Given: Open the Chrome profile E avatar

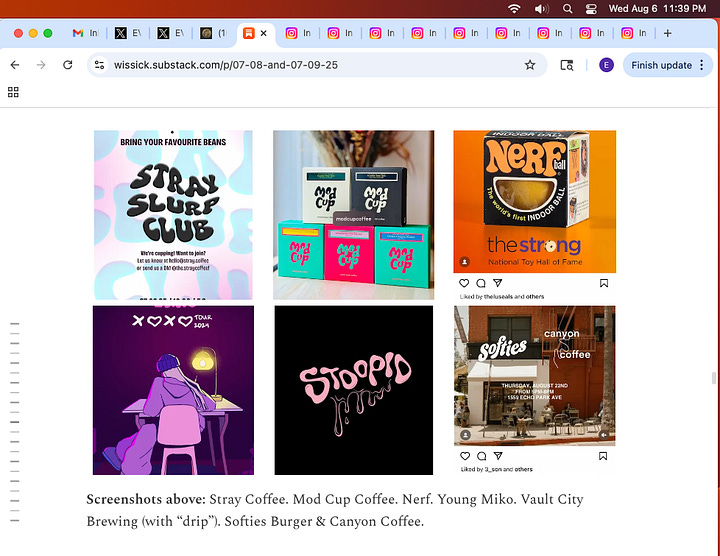Looking at the screenshot, I should coord(606,65).
